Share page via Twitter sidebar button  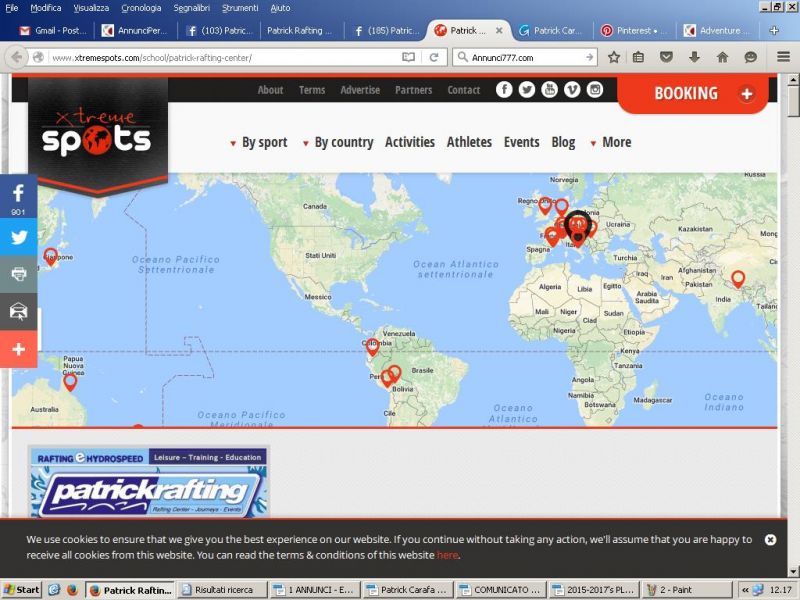[18, 237]
